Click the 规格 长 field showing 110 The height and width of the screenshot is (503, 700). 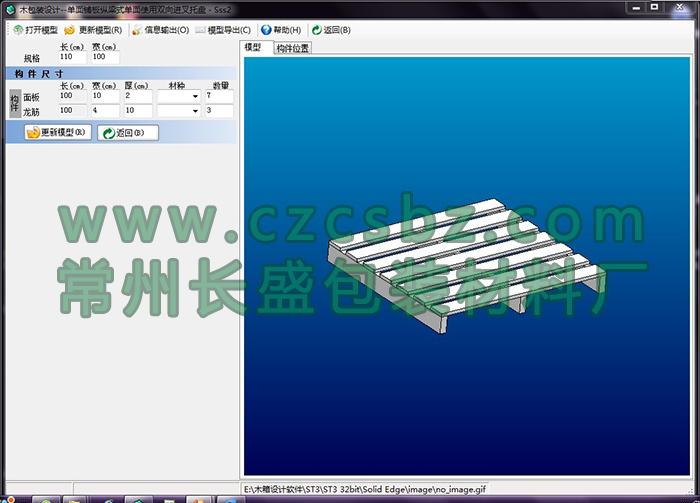point(73,57)
